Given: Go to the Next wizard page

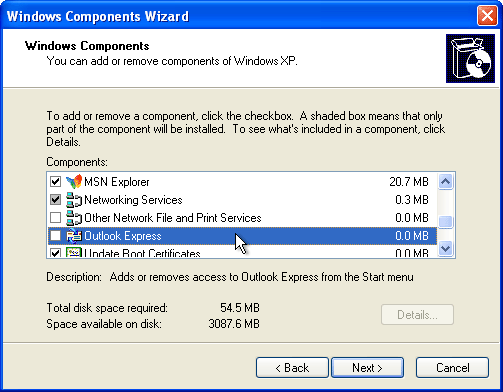Looking at the screenshot, I should click(367, 368).
